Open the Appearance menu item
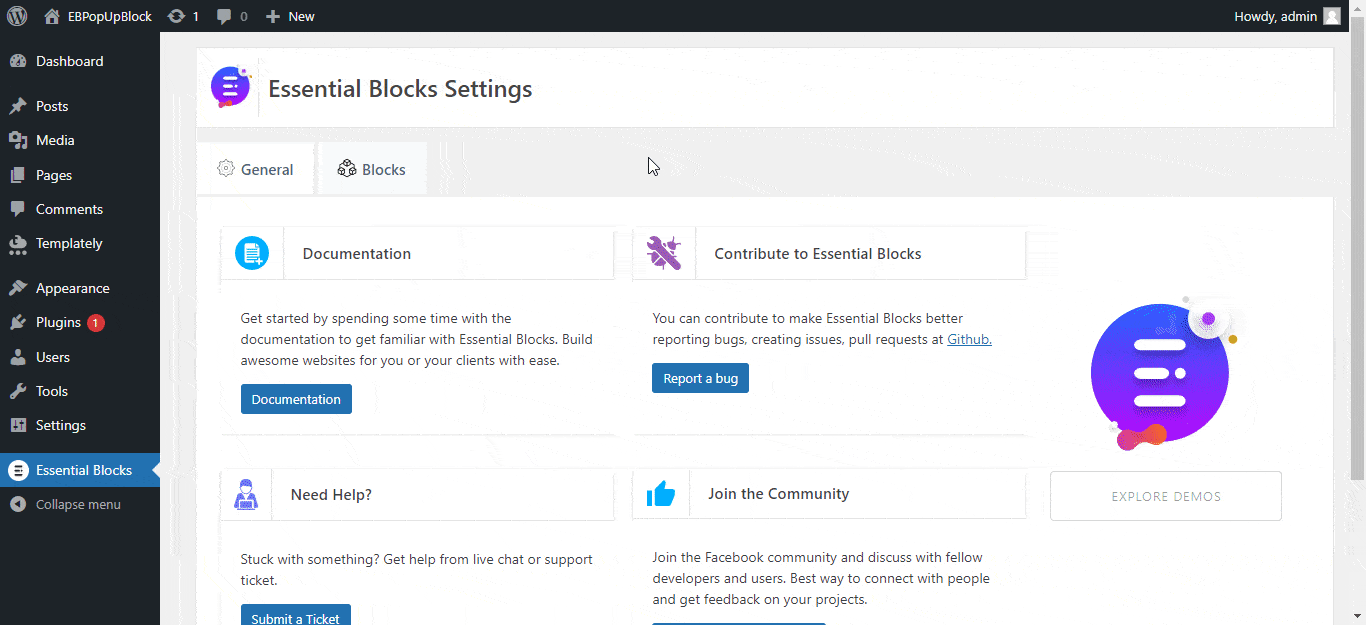 pyautogui.click(x=80, y=288)
